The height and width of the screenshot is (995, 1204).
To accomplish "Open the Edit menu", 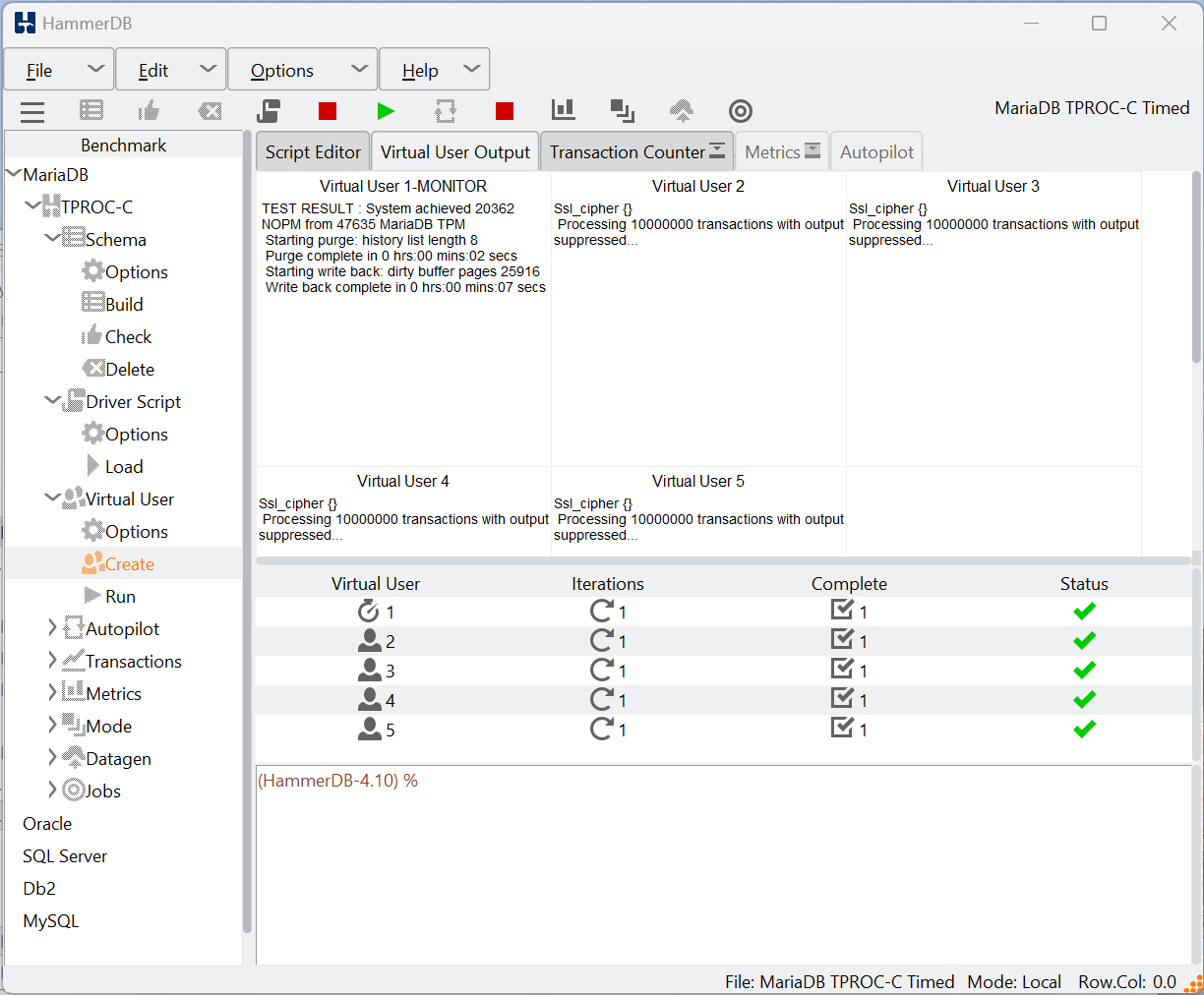I will pos(171,70).
